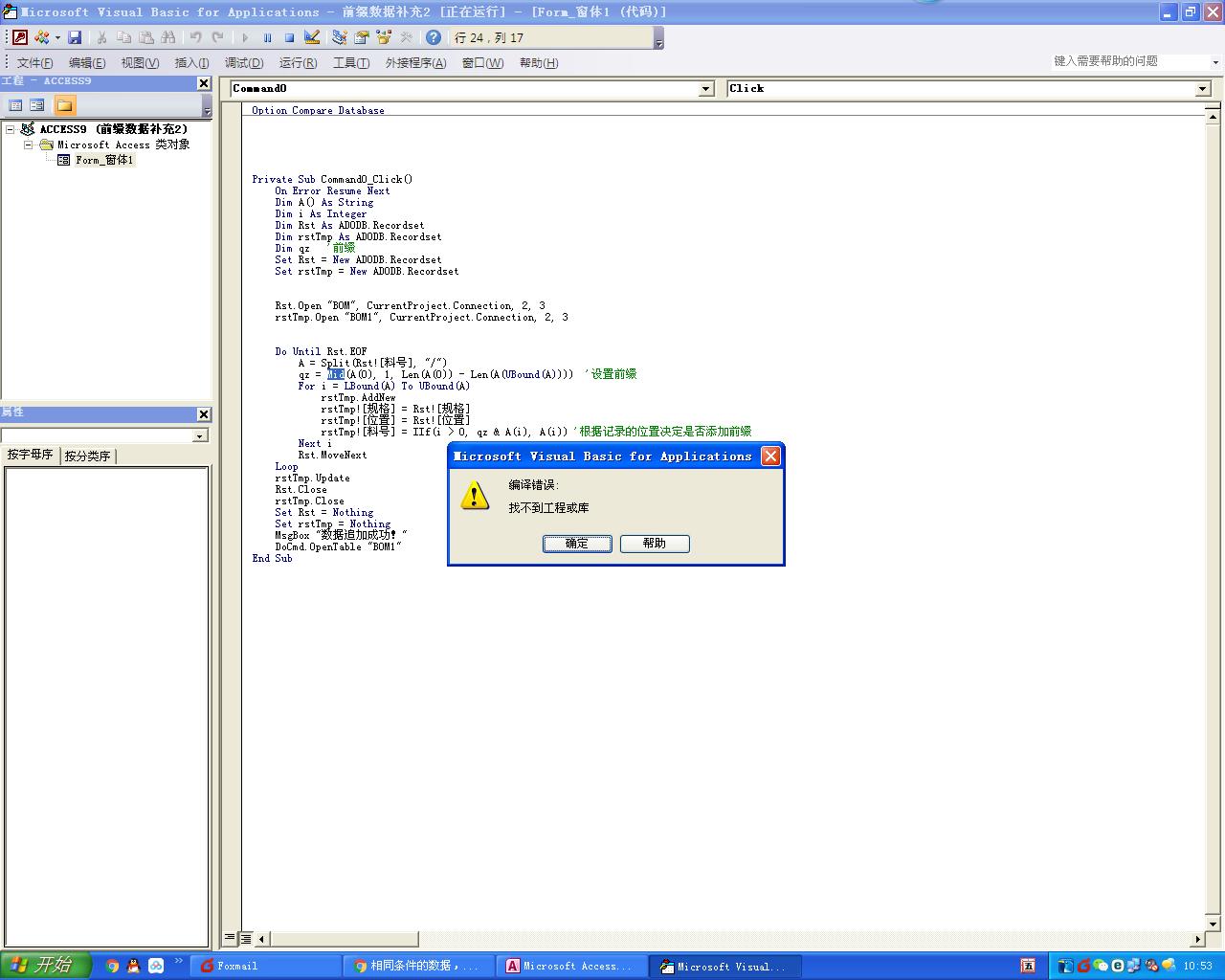Collapse Microsoft Access 类对象 folder node
Viewport: 1225px width, 980px height.
(x=28, y=145)
